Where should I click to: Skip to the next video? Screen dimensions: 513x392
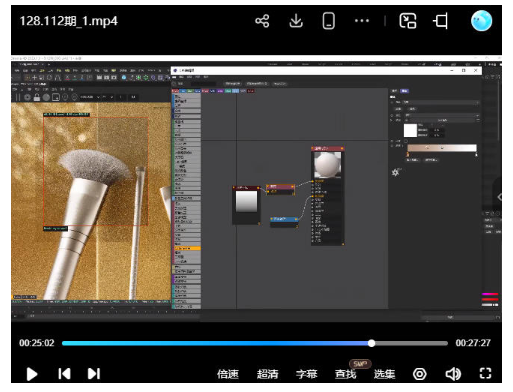tap(94, 373)
